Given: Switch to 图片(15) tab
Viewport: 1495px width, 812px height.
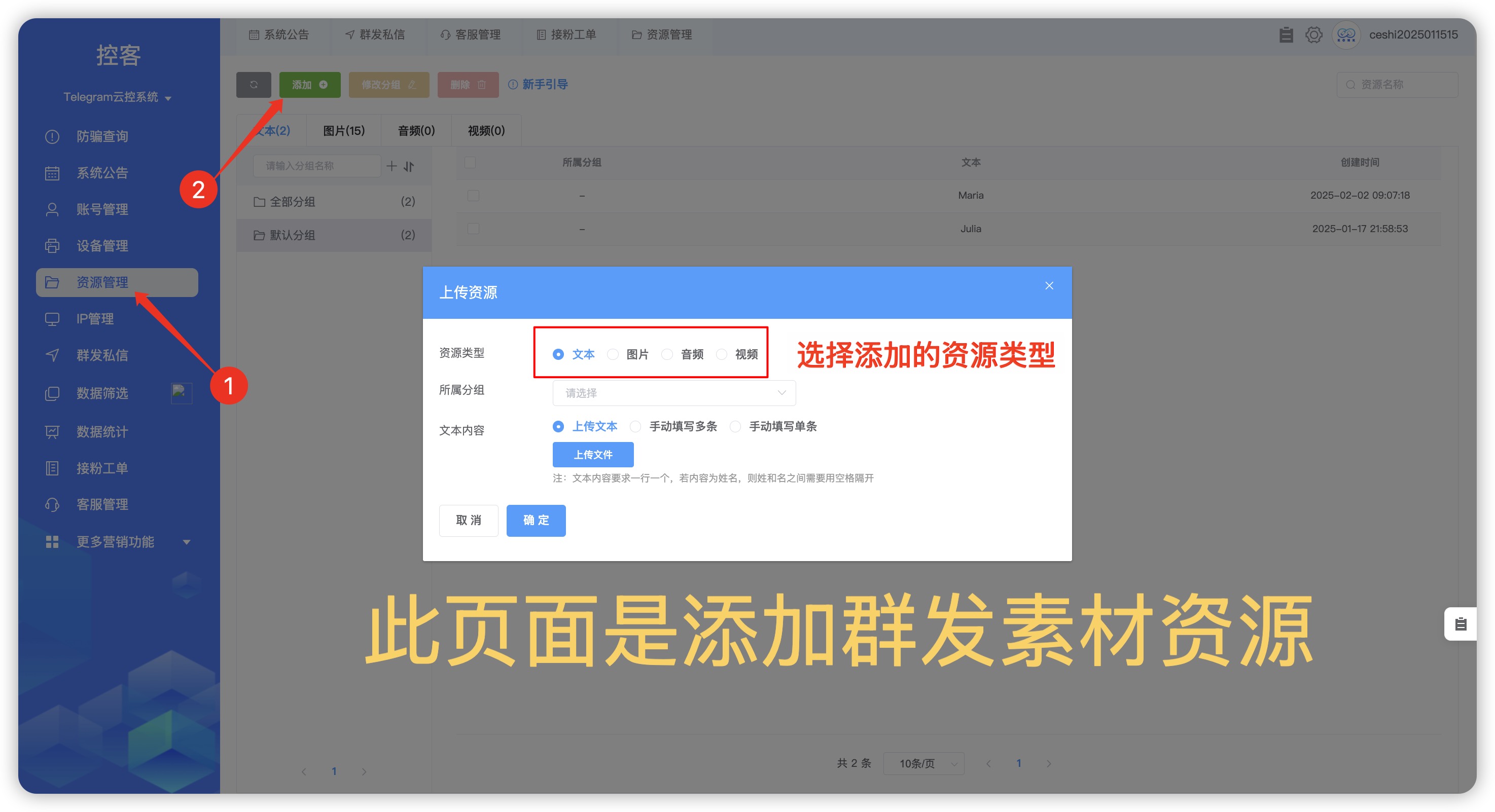Looking at the screenshot, I should (343, 130).
